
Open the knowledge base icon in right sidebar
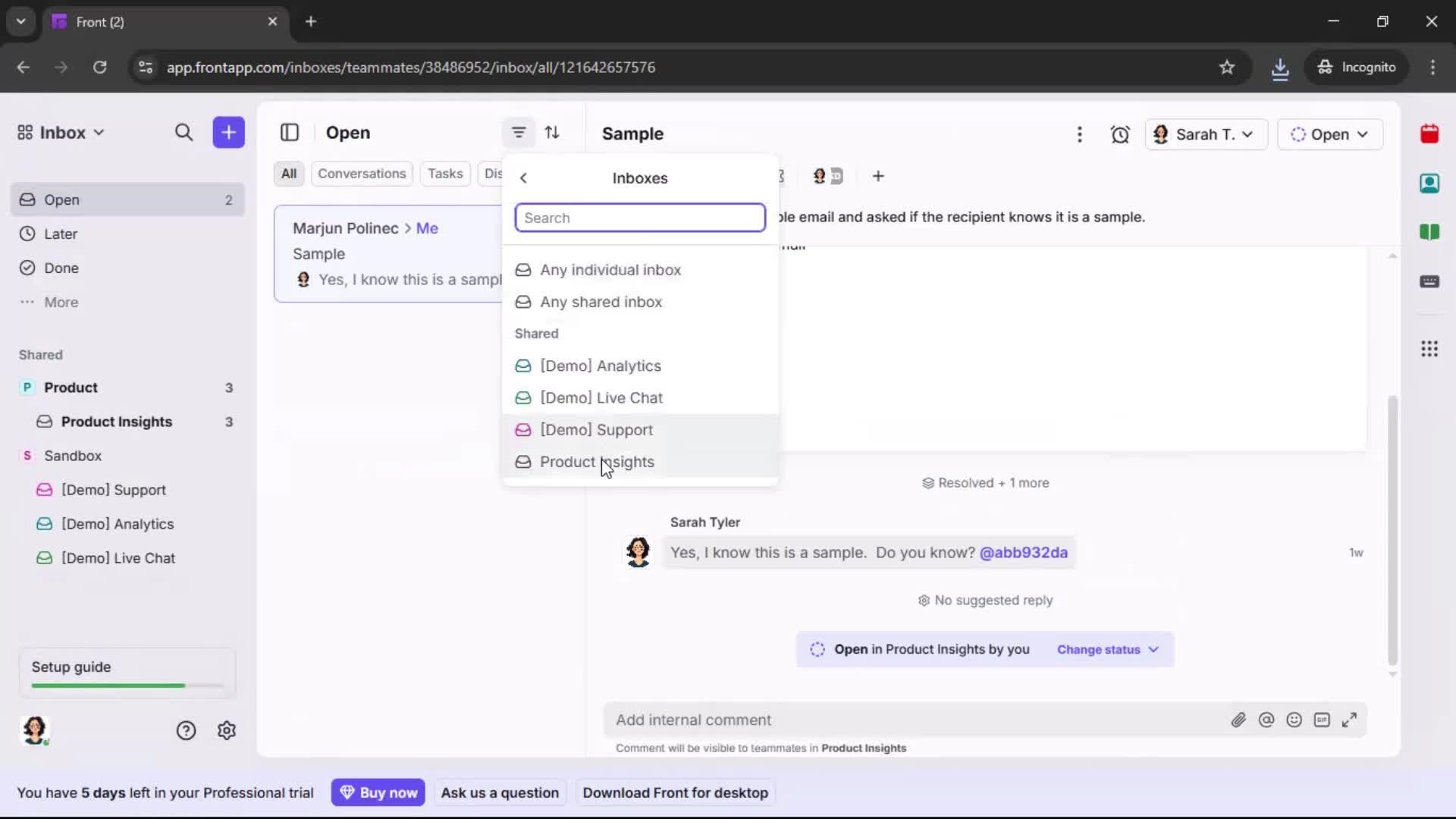1430,233
